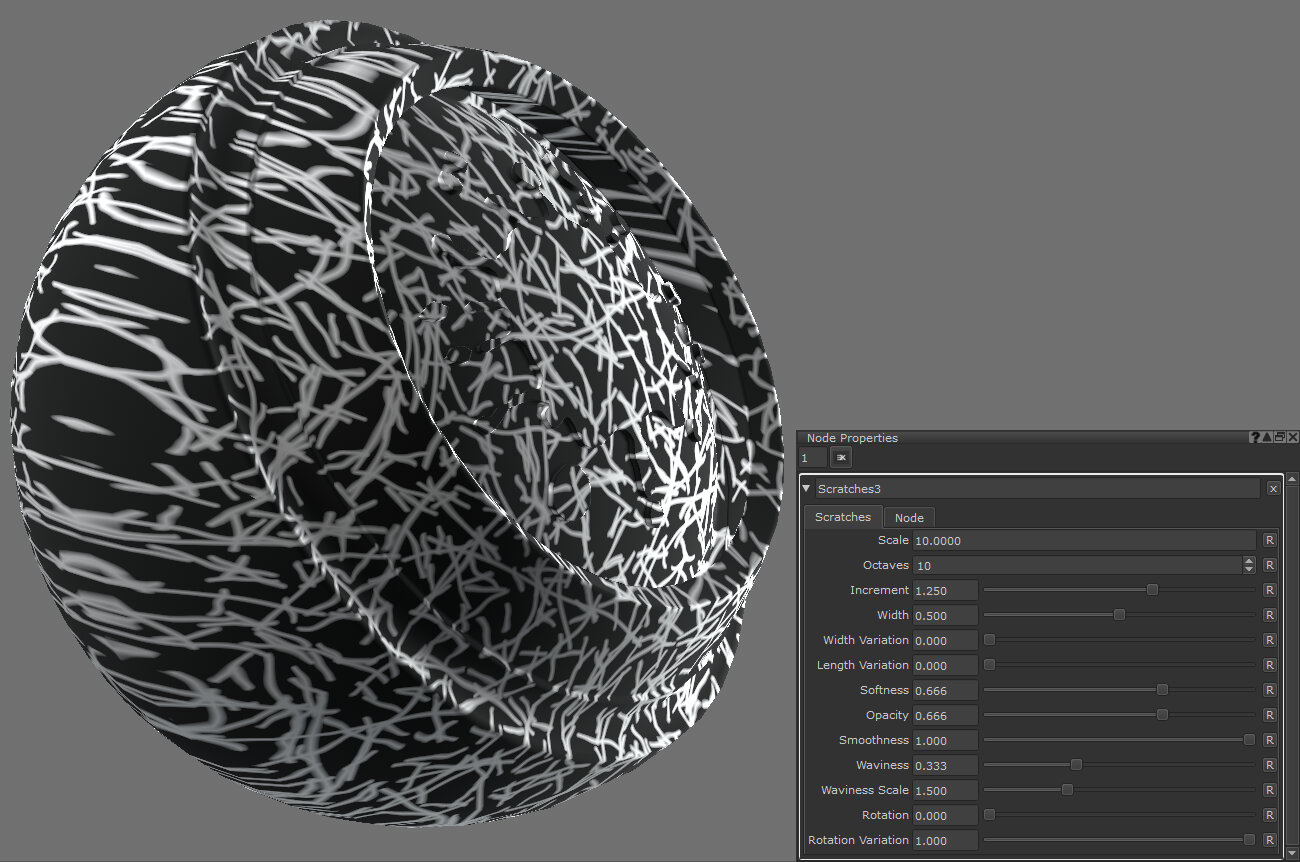Reset the Rotation Variation parameter

[x=1270, y=840]
